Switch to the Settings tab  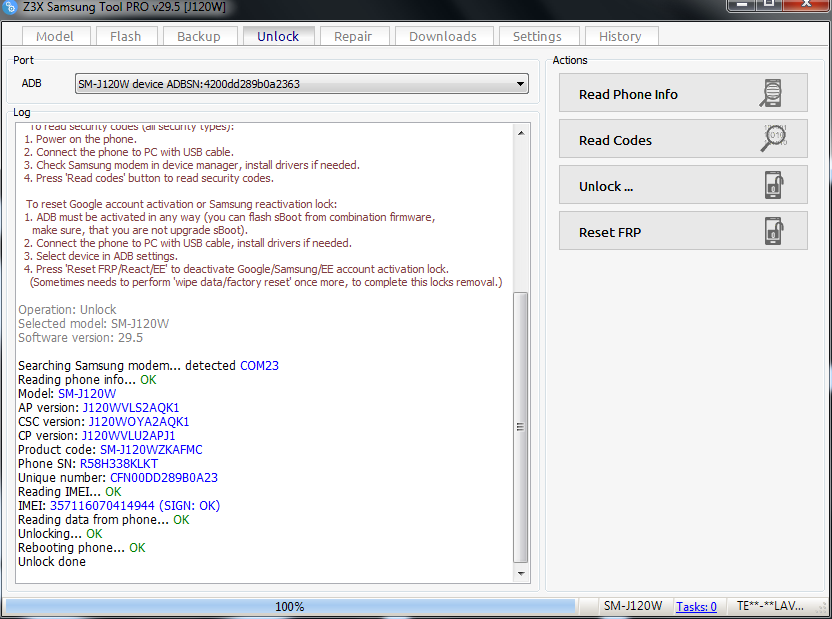pyautogui.click(x=538, y=36)
